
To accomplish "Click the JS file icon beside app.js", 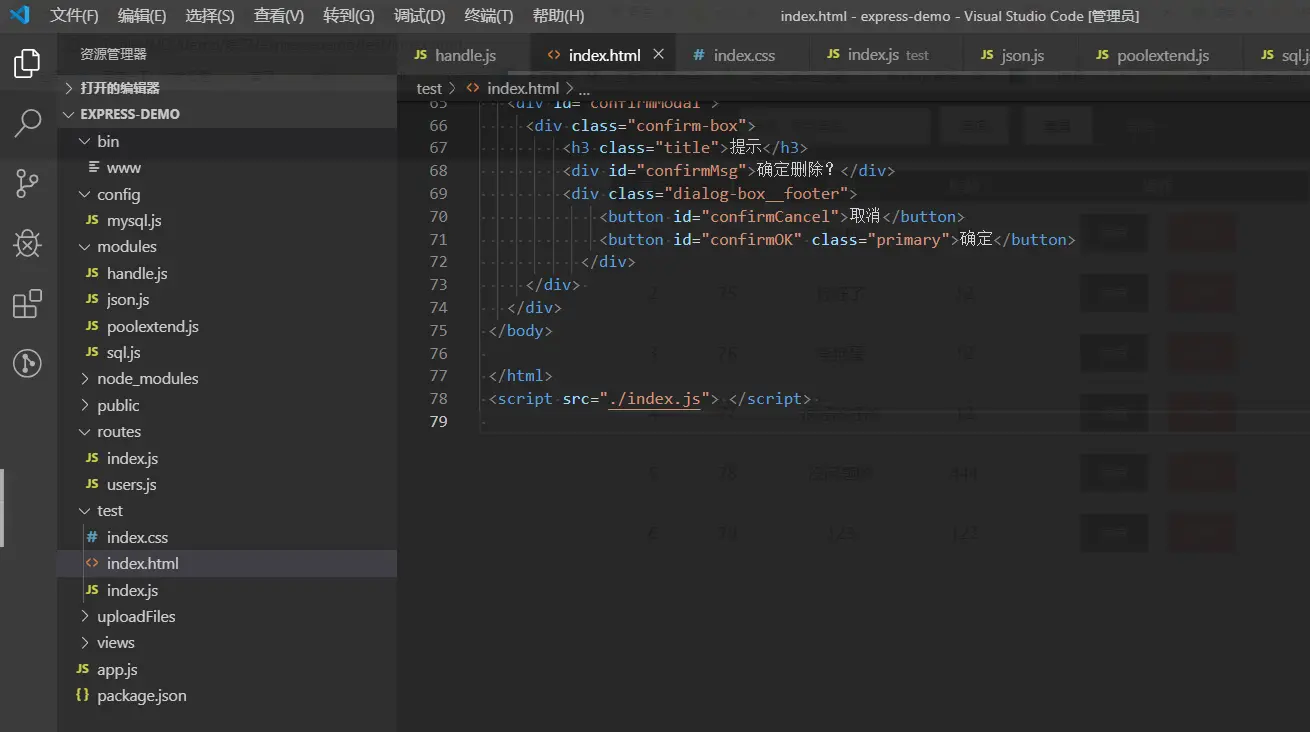I will tap(82, 669).
